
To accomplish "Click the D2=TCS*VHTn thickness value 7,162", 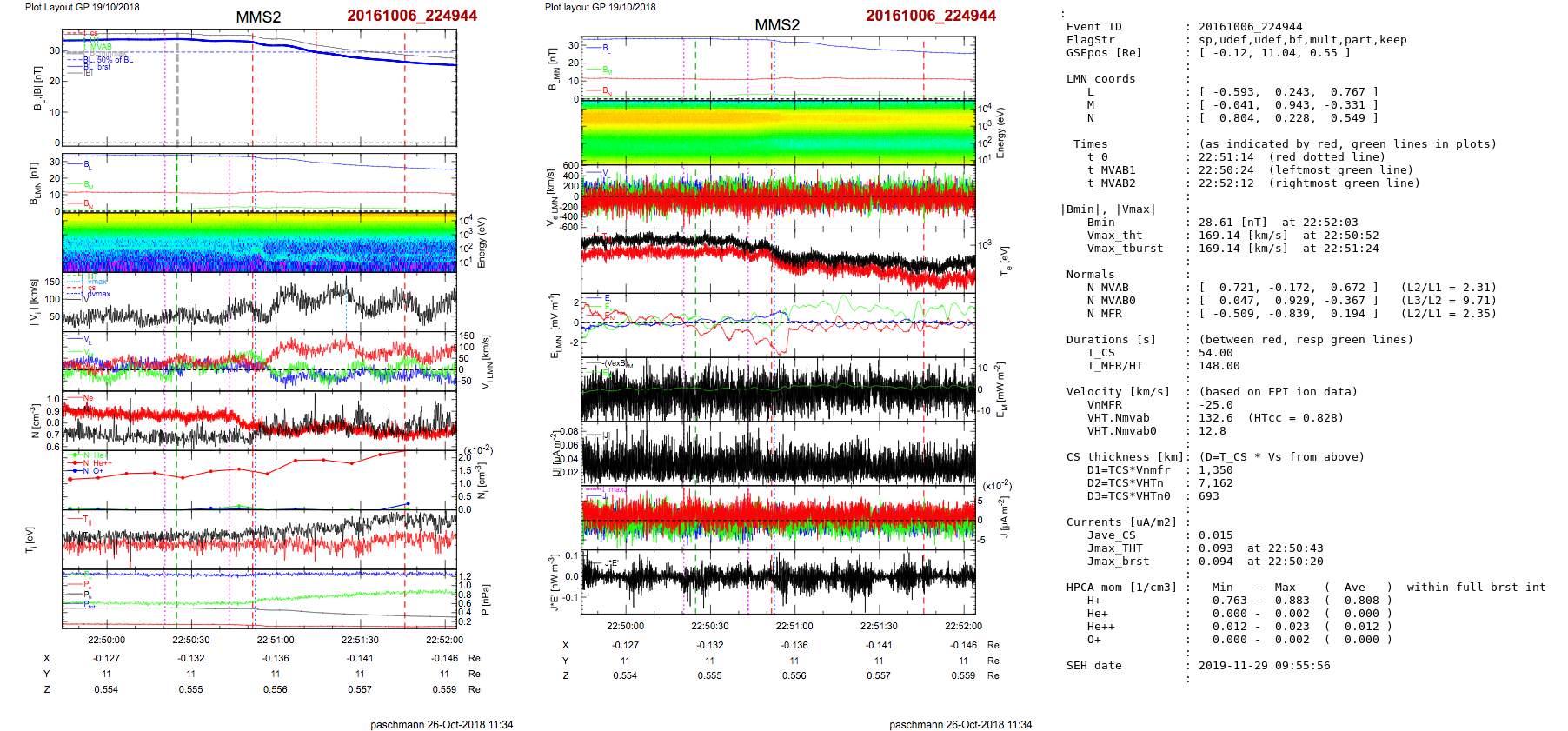I will click(x=1215, y=483).
